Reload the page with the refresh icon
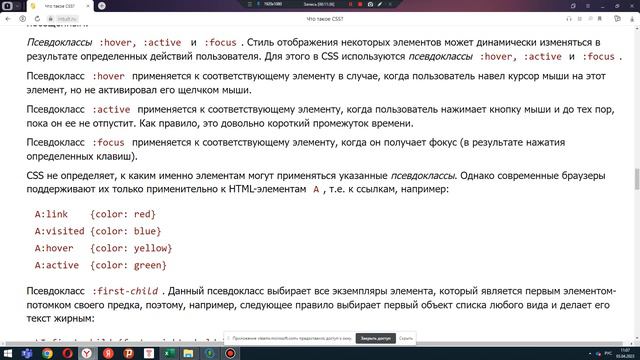The image size is (640, 360). click(37, 19)
